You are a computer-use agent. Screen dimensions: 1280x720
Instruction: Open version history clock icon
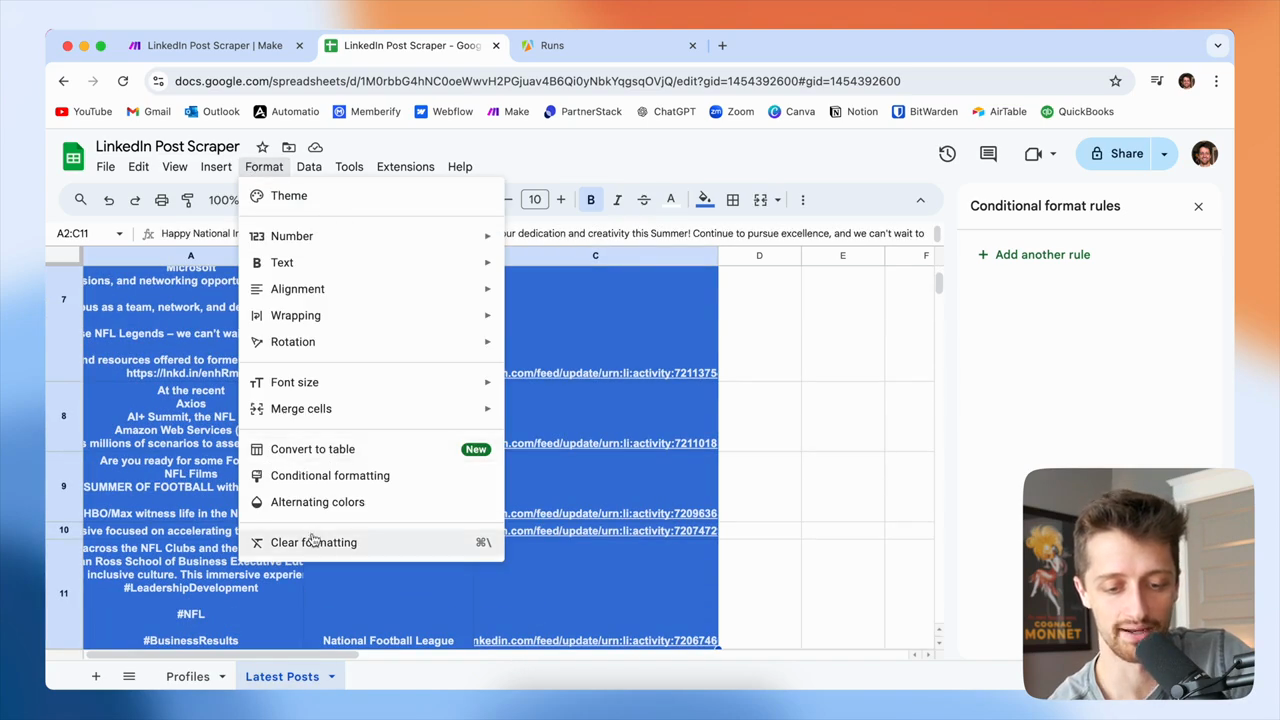click(x=947, y=154)
